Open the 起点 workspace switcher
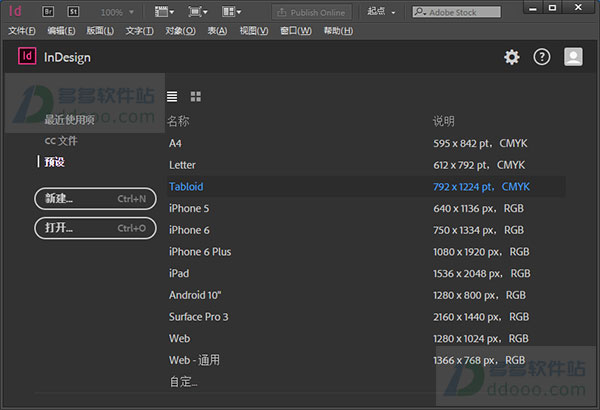Screen dimensions: 600x410 381,12
